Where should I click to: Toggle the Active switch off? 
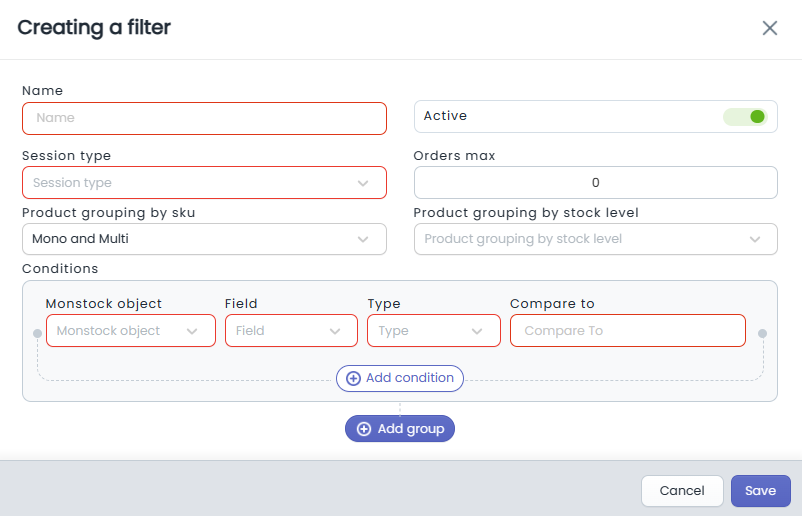(x=745, y=117)
